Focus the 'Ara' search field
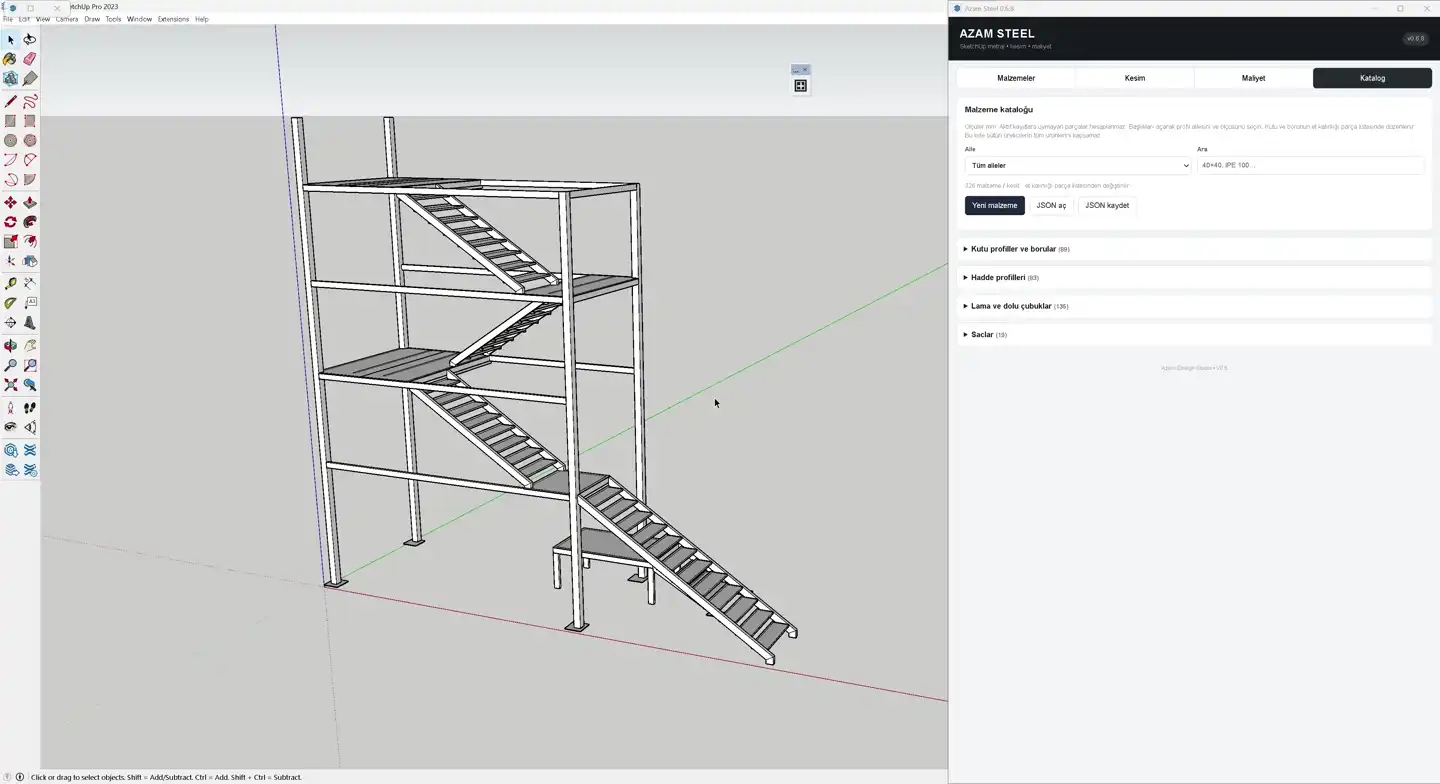This screenshot has height=784, width=1440. pos(1310,166)
